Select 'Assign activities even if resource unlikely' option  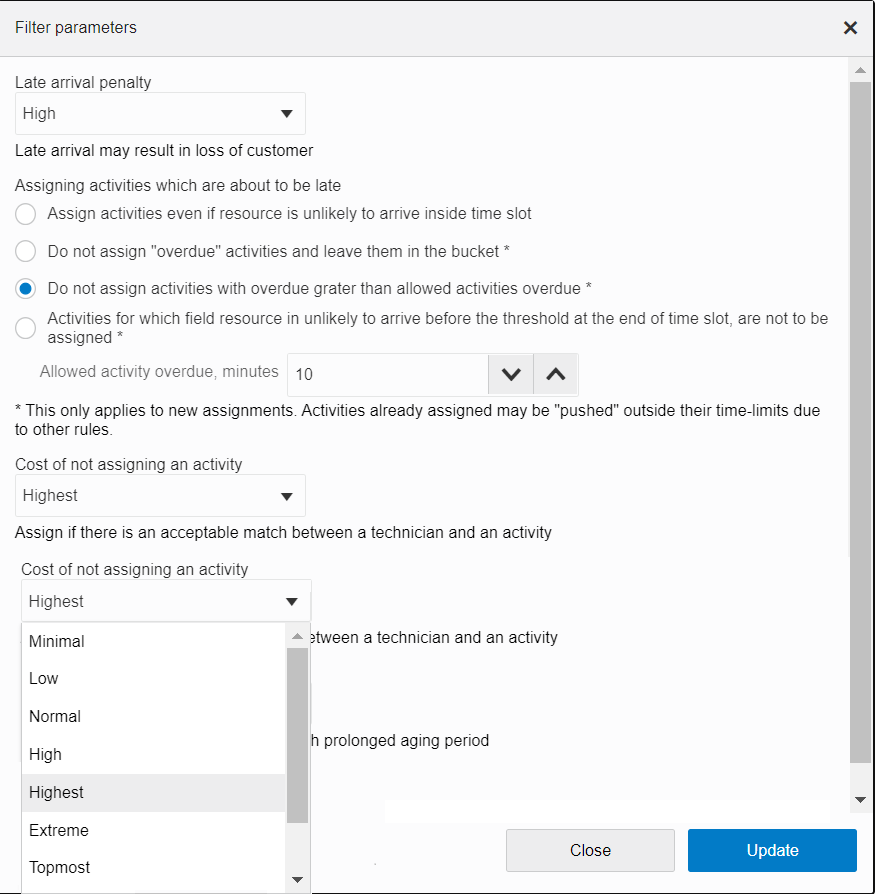[x=27, y=214]
